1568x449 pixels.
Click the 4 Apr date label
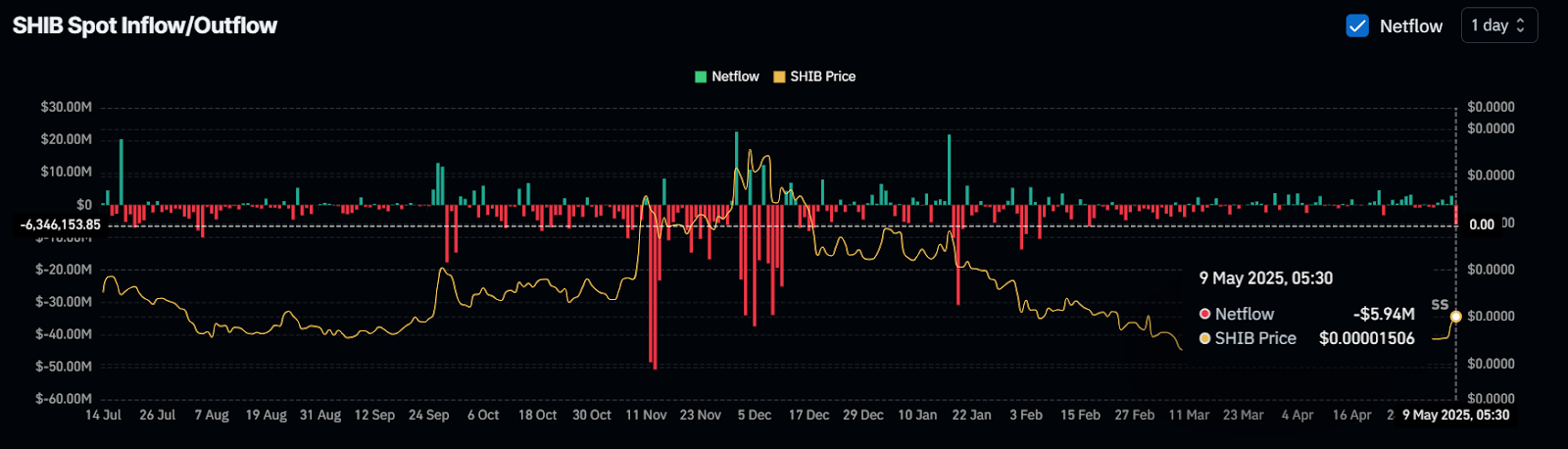coord(1298,415)
